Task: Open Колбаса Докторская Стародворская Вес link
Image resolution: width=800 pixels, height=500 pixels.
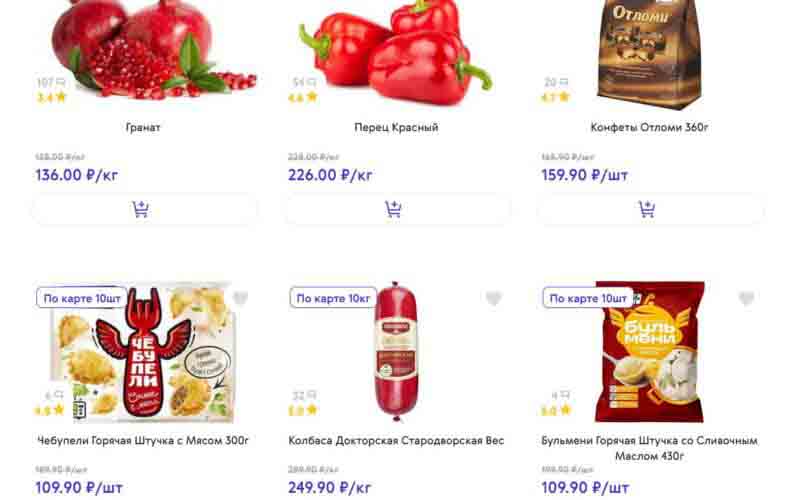Action: [396, 440]
